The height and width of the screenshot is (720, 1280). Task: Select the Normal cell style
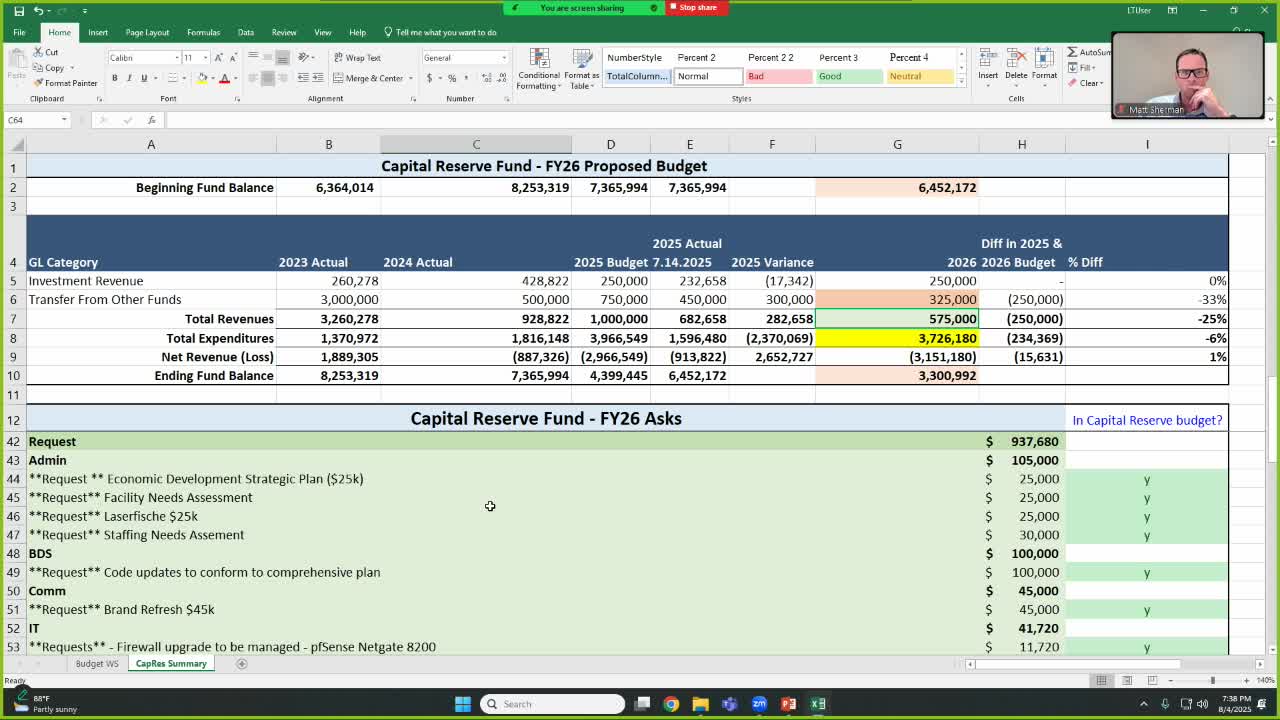point(706,76)
